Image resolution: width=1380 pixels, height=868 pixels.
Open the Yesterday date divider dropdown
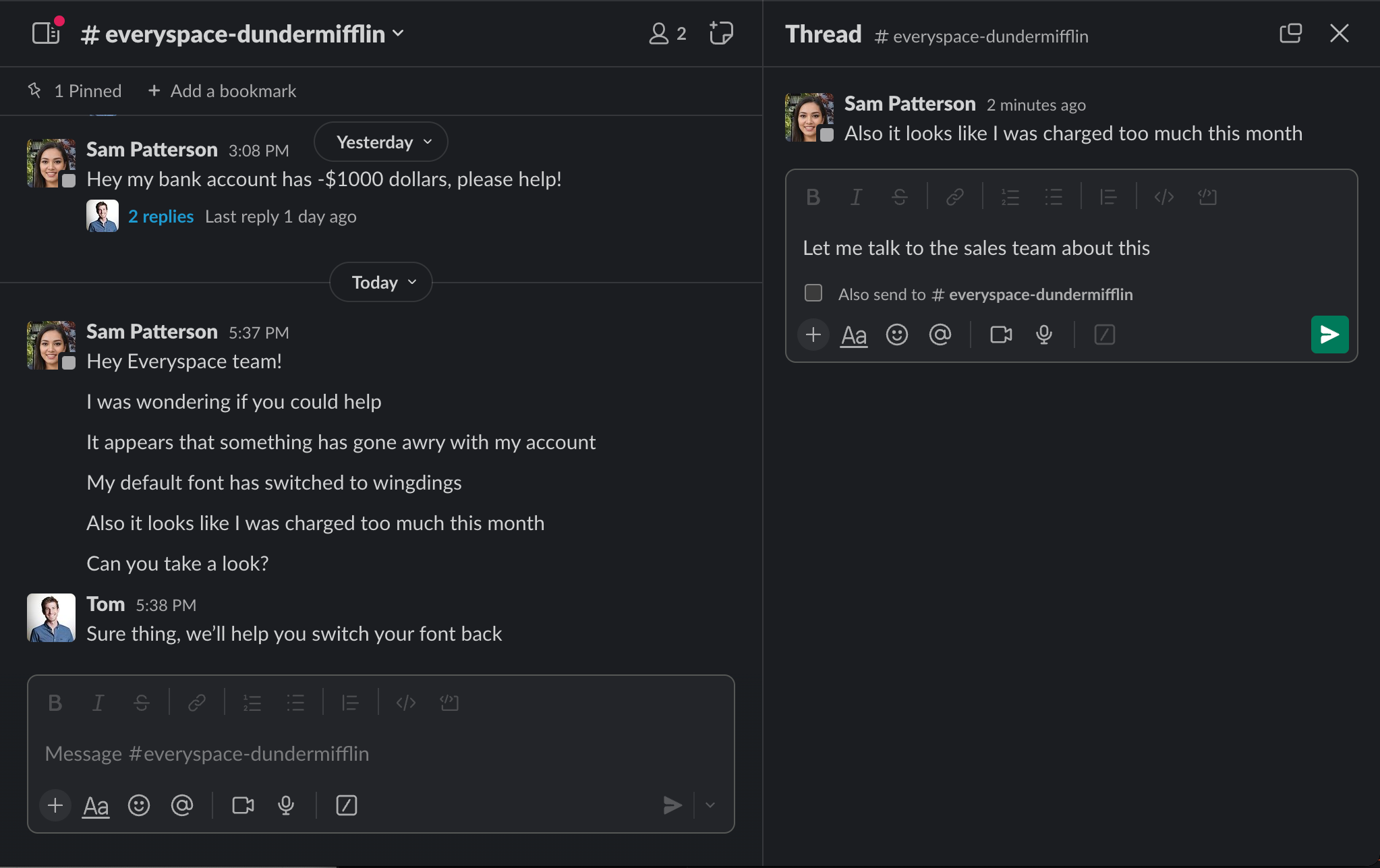[x=380, y=142]
